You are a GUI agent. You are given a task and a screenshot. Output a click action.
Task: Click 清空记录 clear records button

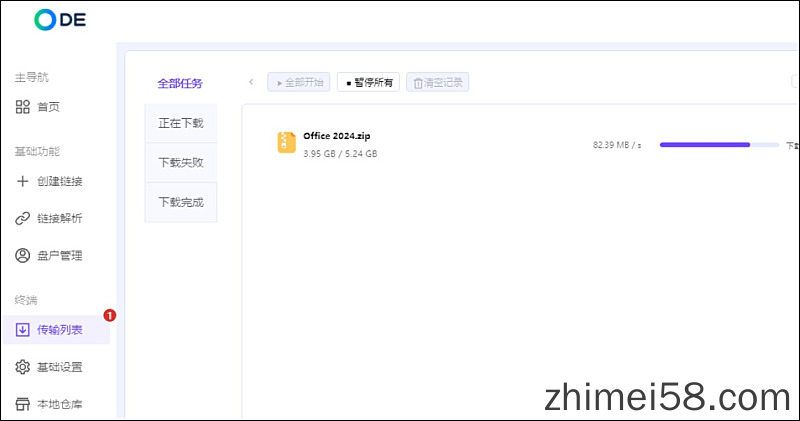point(437,82)
